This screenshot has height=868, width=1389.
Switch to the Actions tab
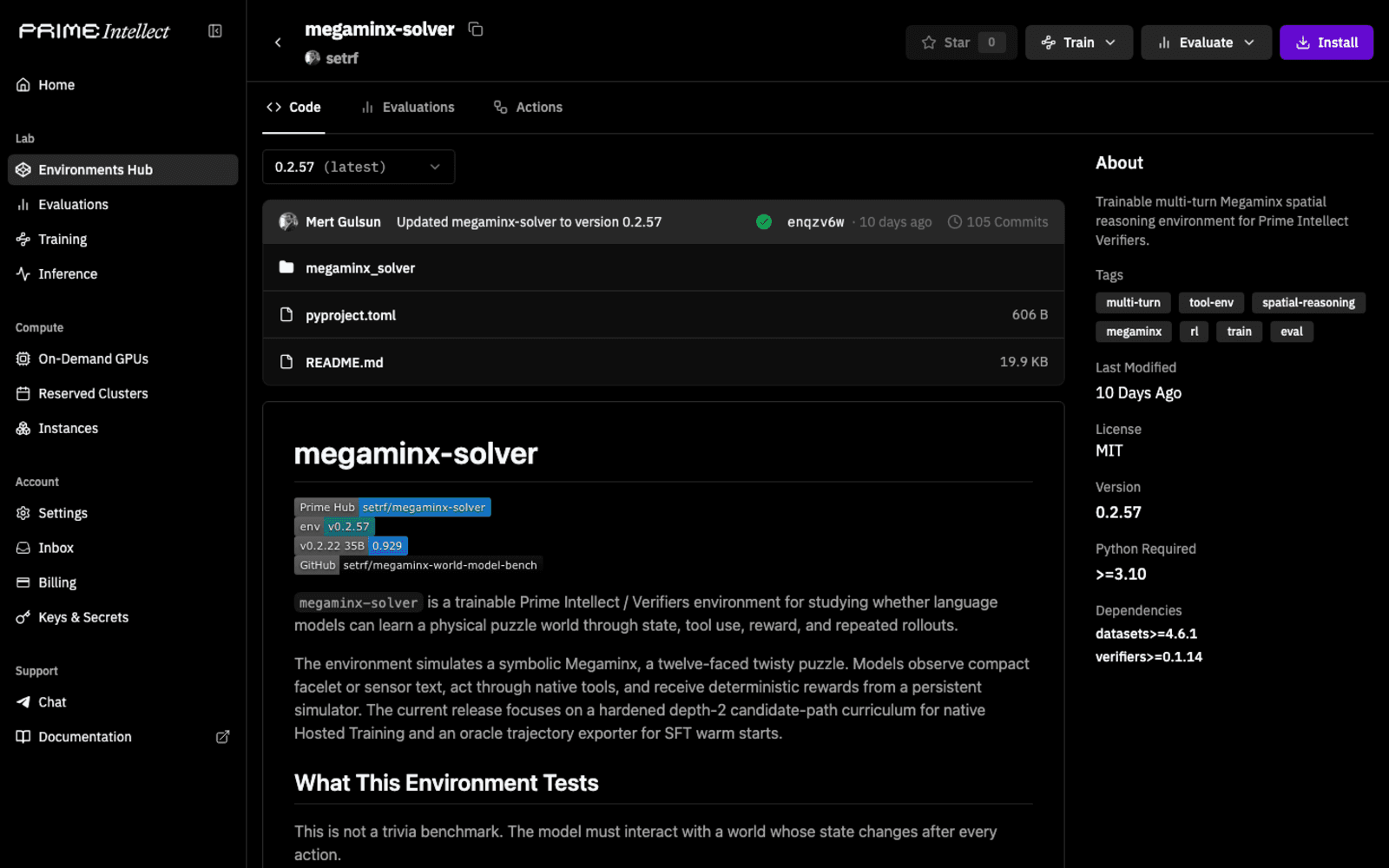click(x=528, y=107)
